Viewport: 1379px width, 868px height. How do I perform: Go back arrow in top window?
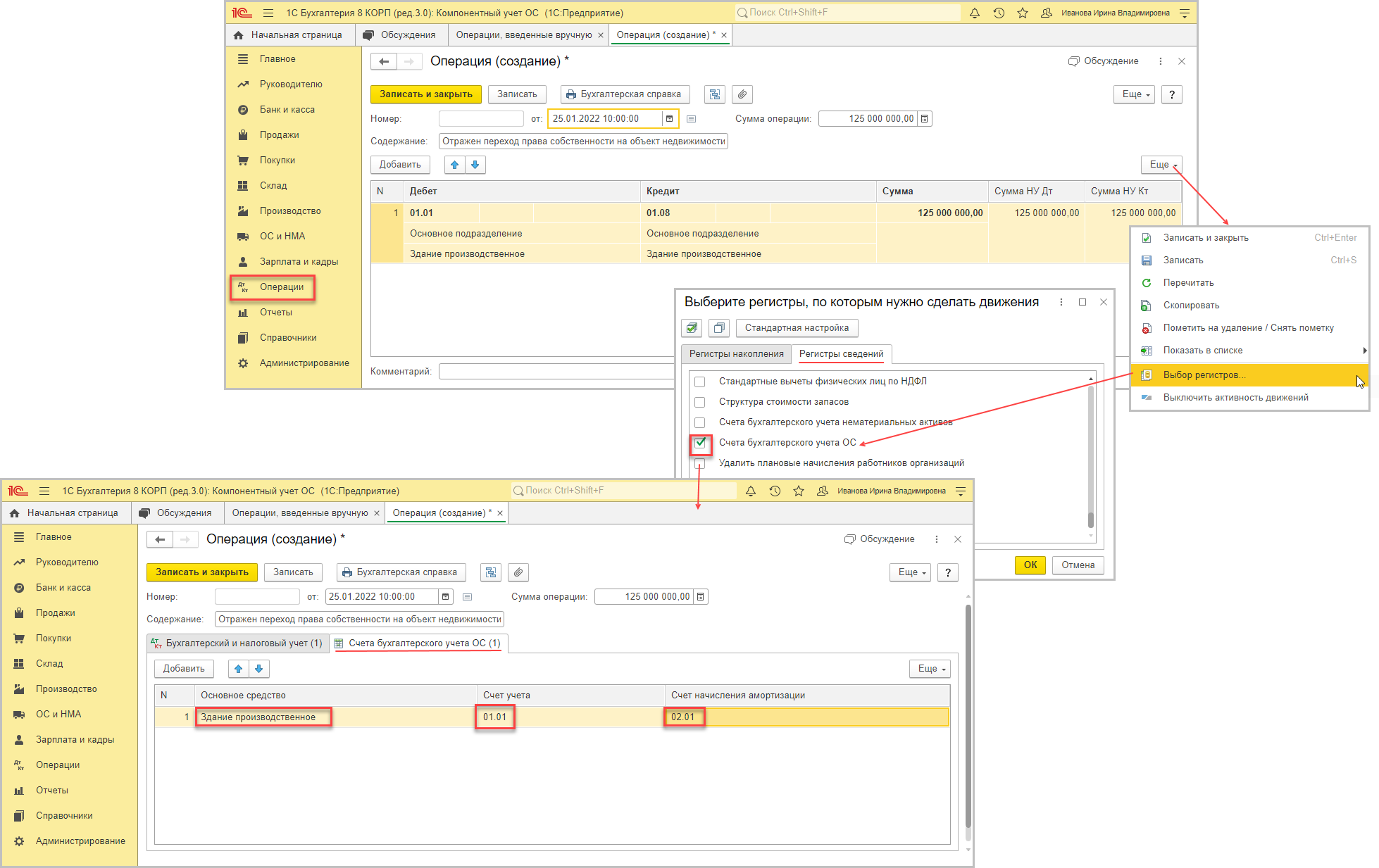click(384, 61)
